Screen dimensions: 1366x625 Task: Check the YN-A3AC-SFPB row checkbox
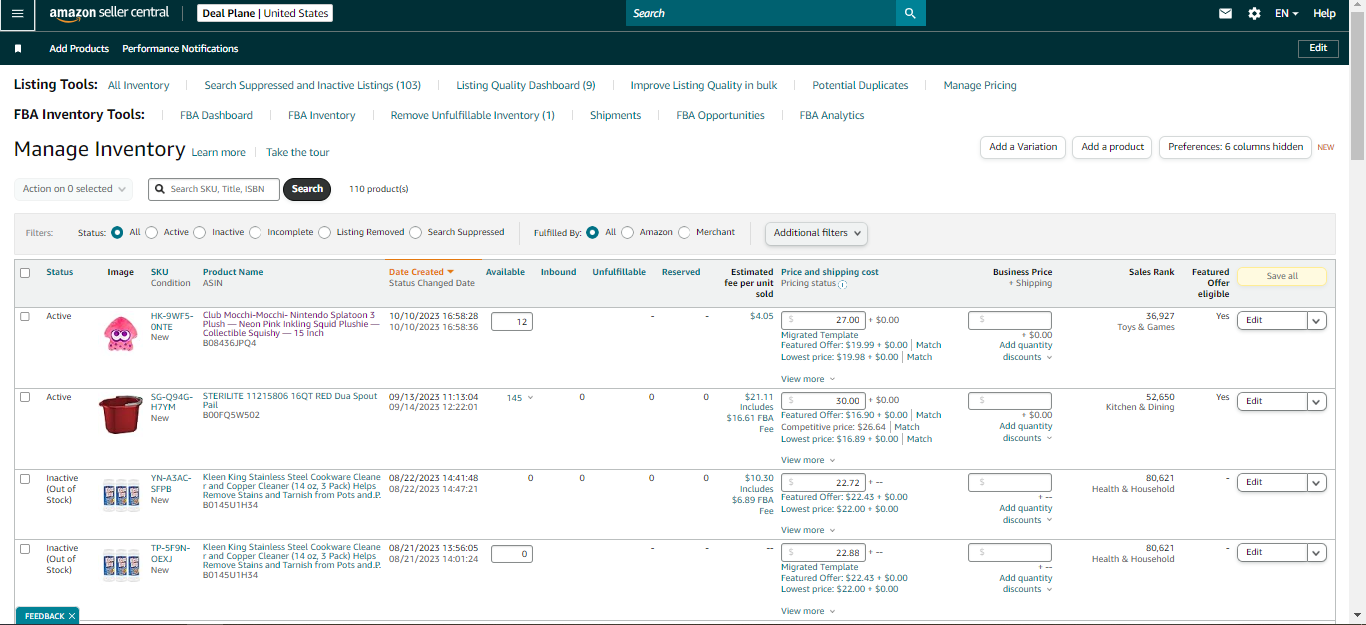point(25,478)
